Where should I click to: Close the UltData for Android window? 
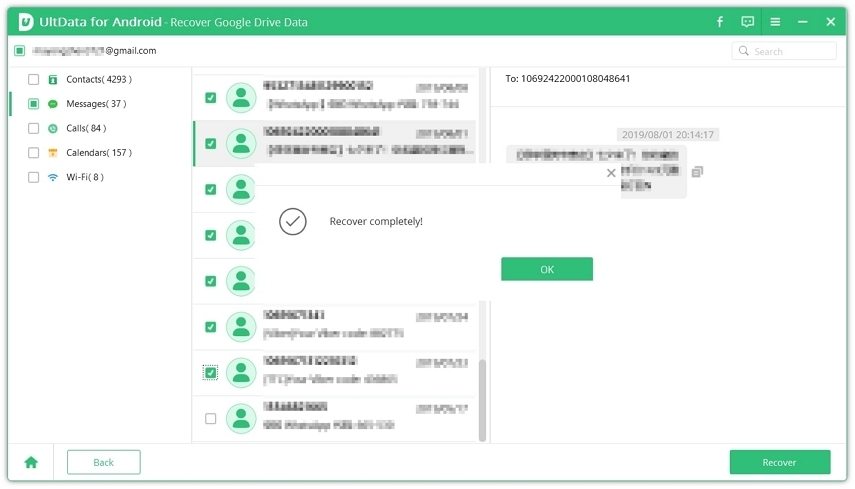pos(830,22)
